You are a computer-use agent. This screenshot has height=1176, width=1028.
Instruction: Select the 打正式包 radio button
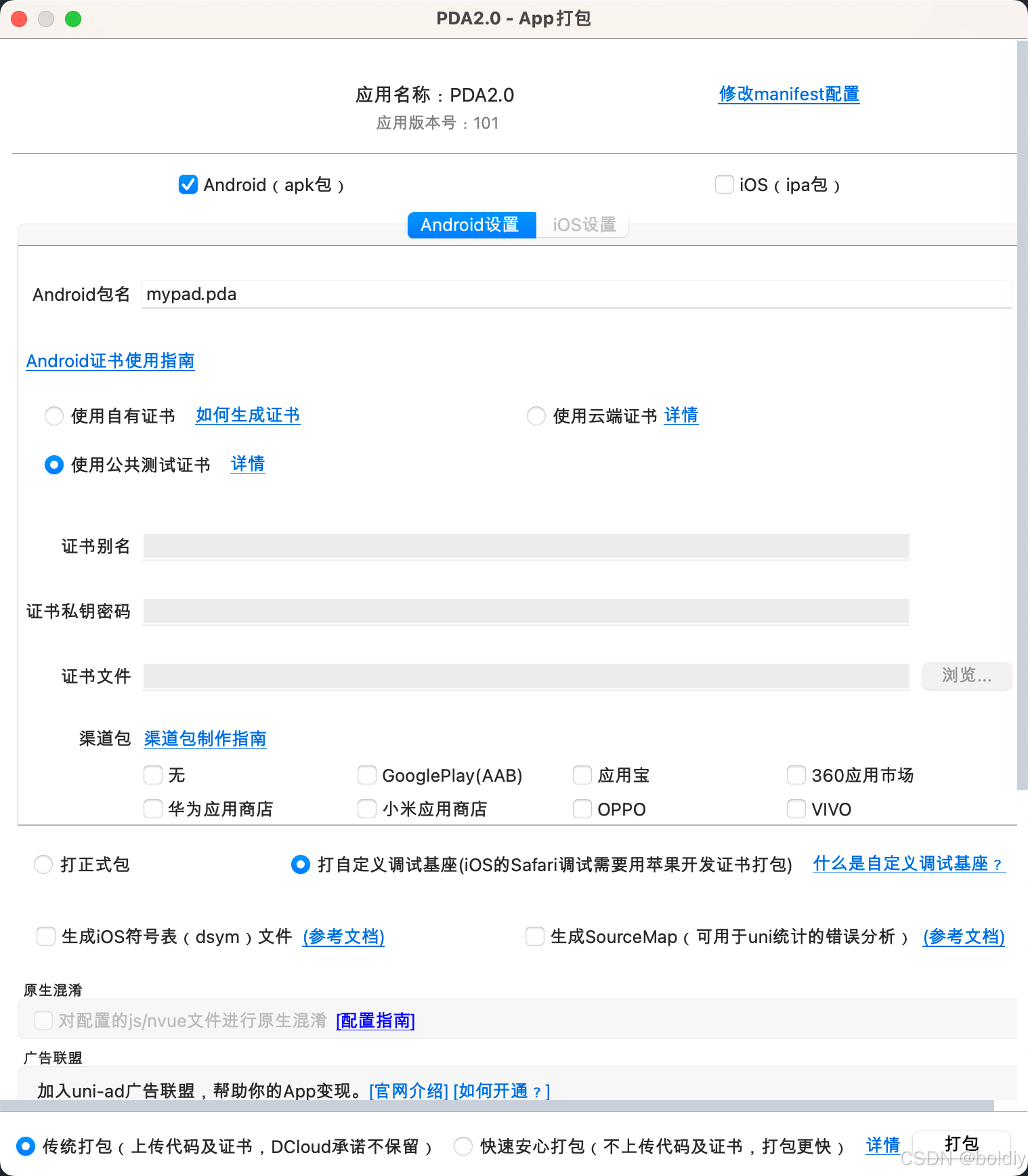43,864
